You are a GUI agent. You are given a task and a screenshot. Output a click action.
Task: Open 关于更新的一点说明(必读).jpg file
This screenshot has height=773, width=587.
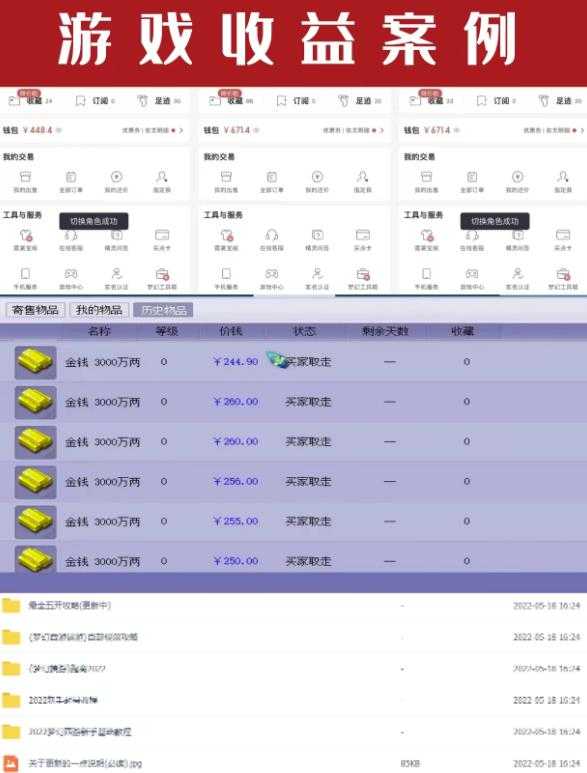point(85,763)
